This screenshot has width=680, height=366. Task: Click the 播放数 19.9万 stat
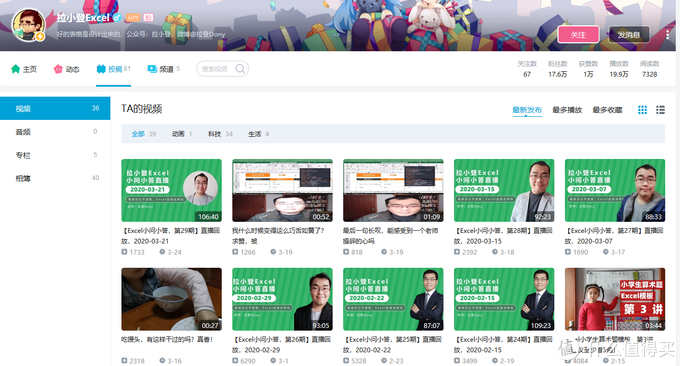[619, 69]
